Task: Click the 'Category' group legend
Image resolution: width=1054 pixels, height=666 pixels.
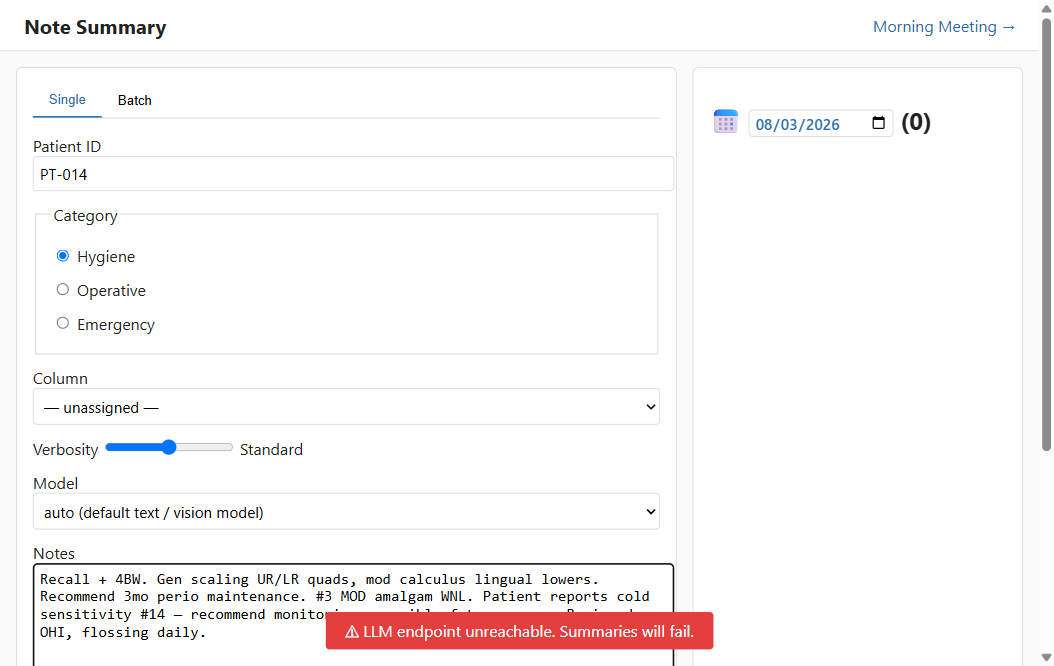Action: click(x=85, y=216)
